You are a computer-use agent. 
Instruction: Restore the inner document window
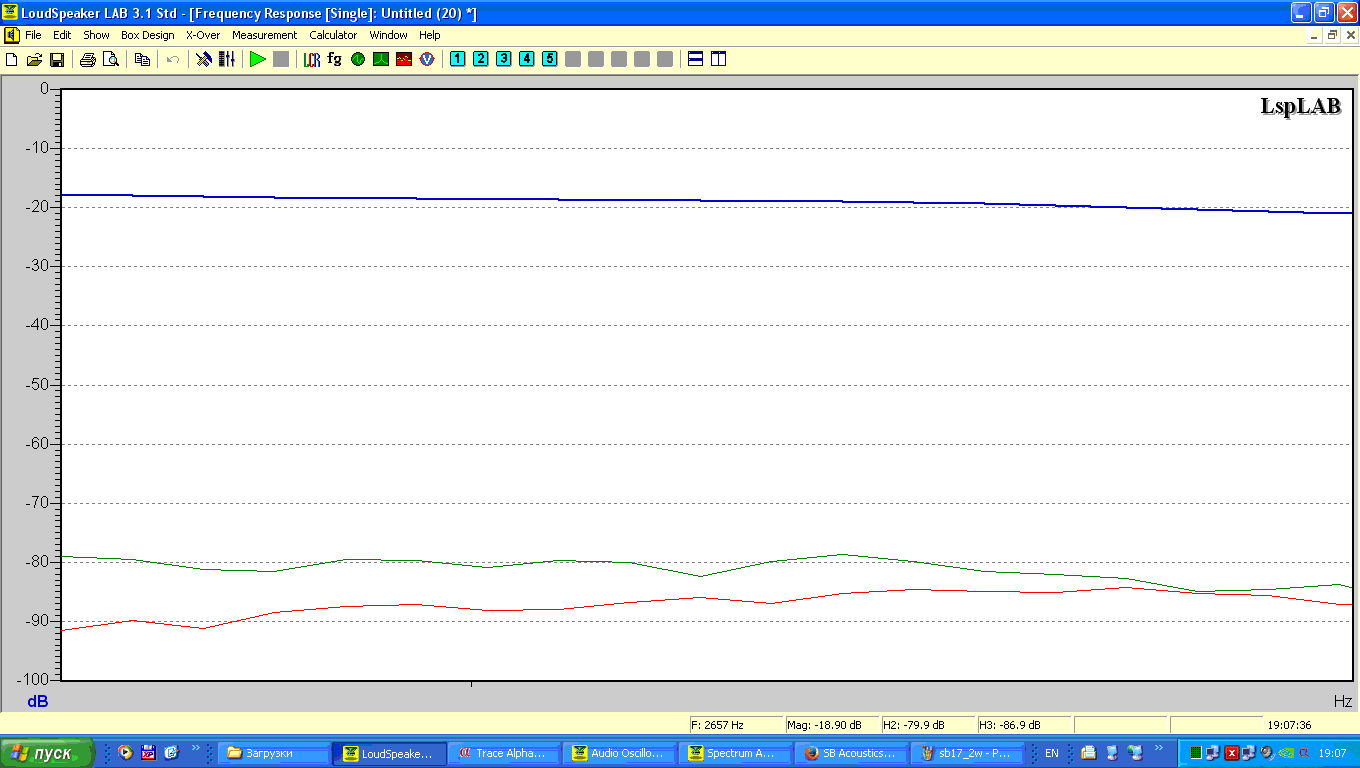click(x=1332, y=35)
